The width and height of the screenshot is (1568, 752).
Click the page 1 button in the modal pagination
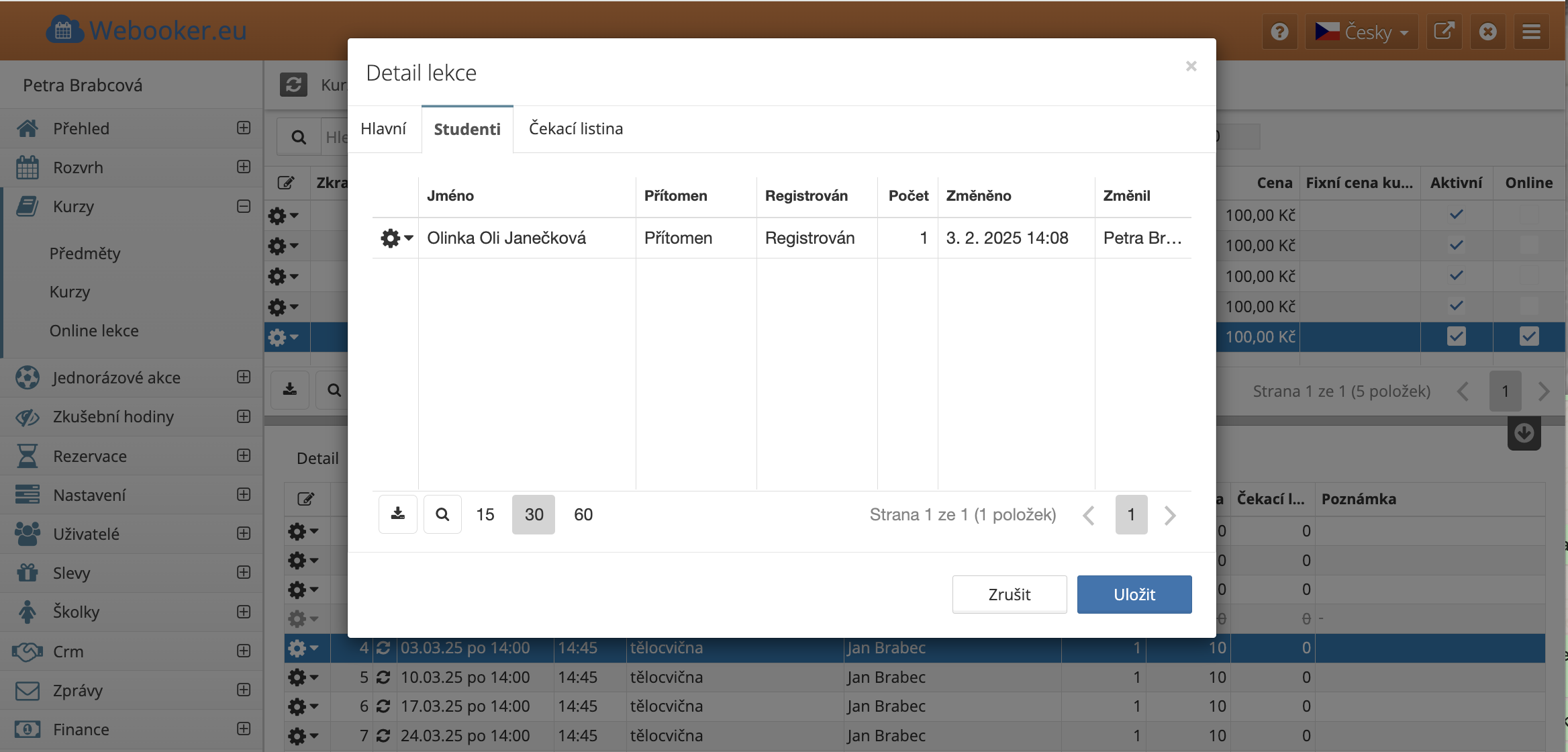(x=1131, y=514)
